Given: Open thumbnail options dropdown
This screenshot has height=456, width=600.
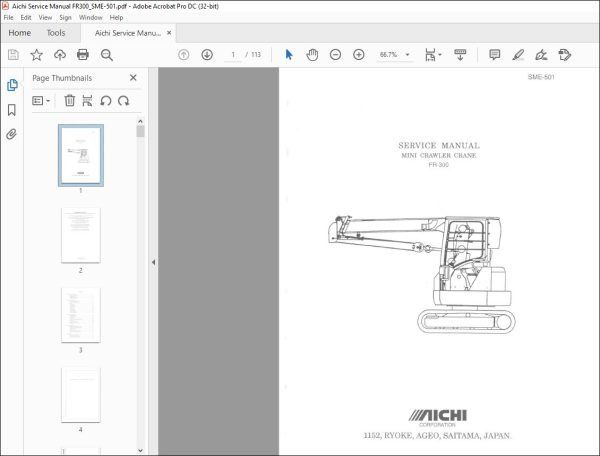Looking at the screenshot, I should (x=41, y=101).
